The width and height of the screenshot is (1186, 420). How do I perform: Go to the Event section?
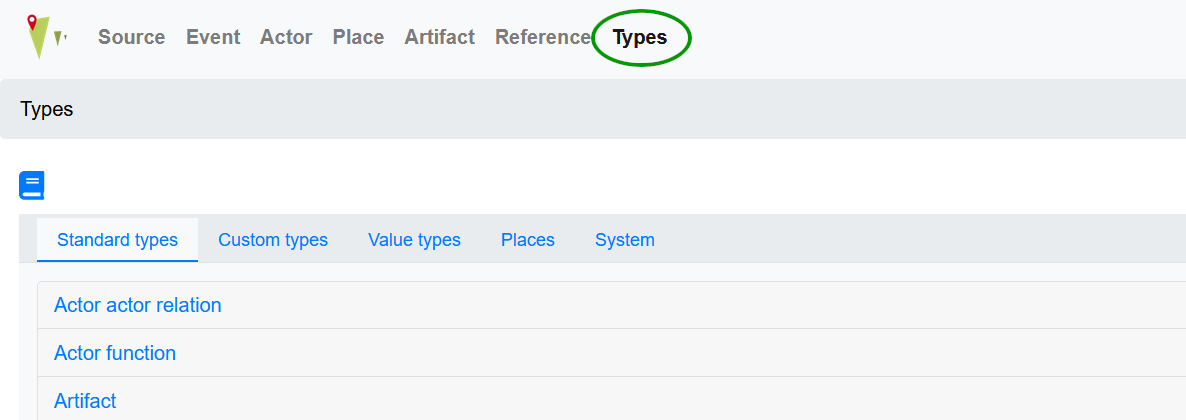click(x=213, y=37)
